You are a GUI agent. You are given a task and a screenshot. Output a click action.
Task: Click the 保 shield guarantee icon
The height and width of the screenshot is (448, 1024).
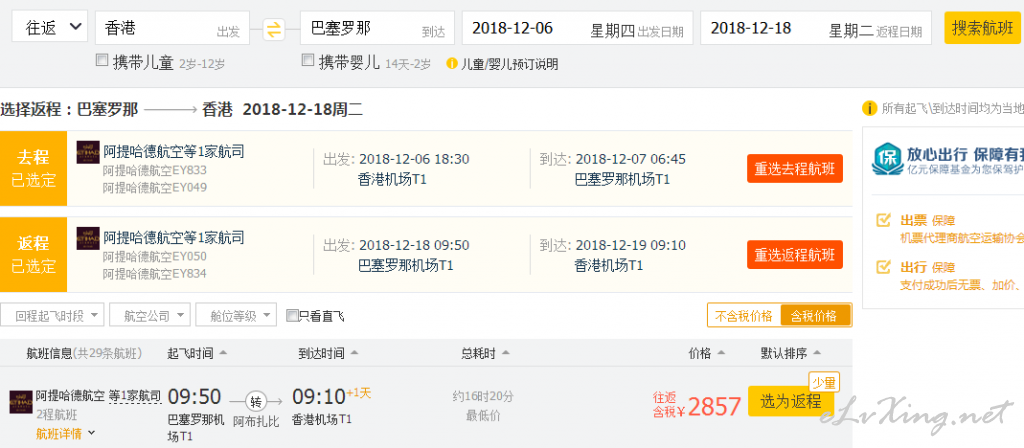pos(887,160)
